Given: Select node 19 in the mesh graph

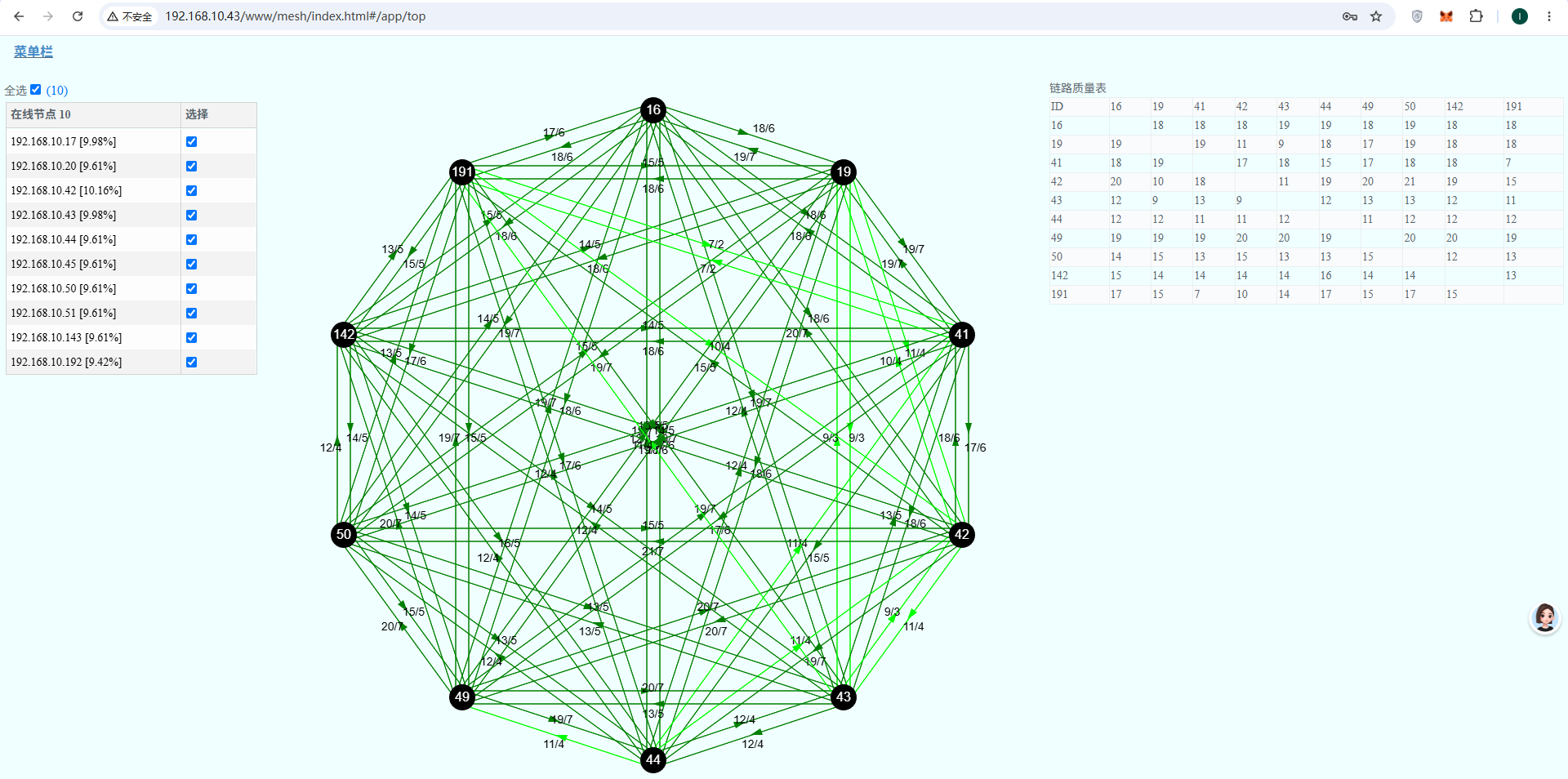Looking at the screenshot, I should tap(844, 171).
